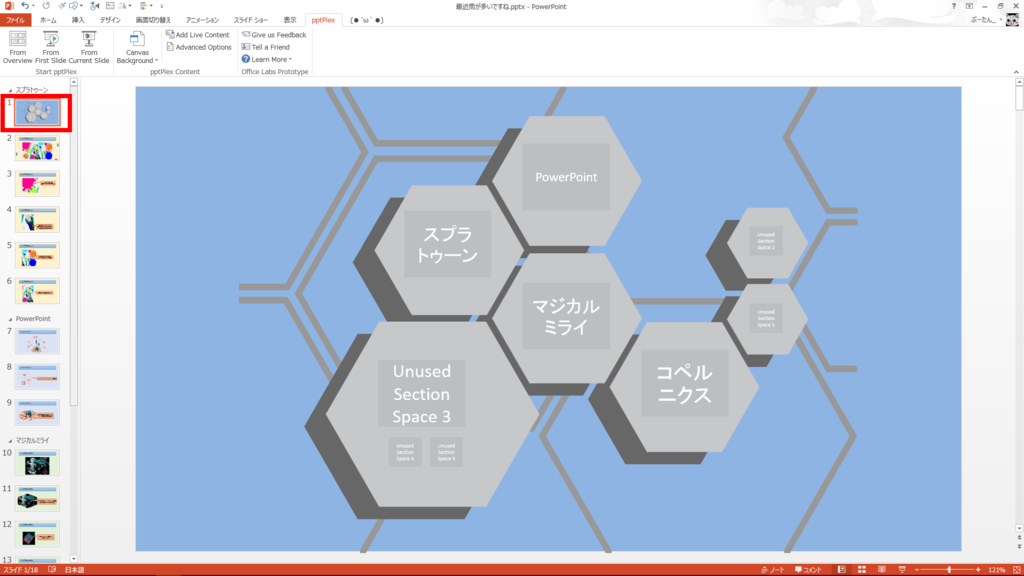This screenshot has height=576, width=1024.
Task: Switch to Normal view icon in status bar
Action: 842,570
